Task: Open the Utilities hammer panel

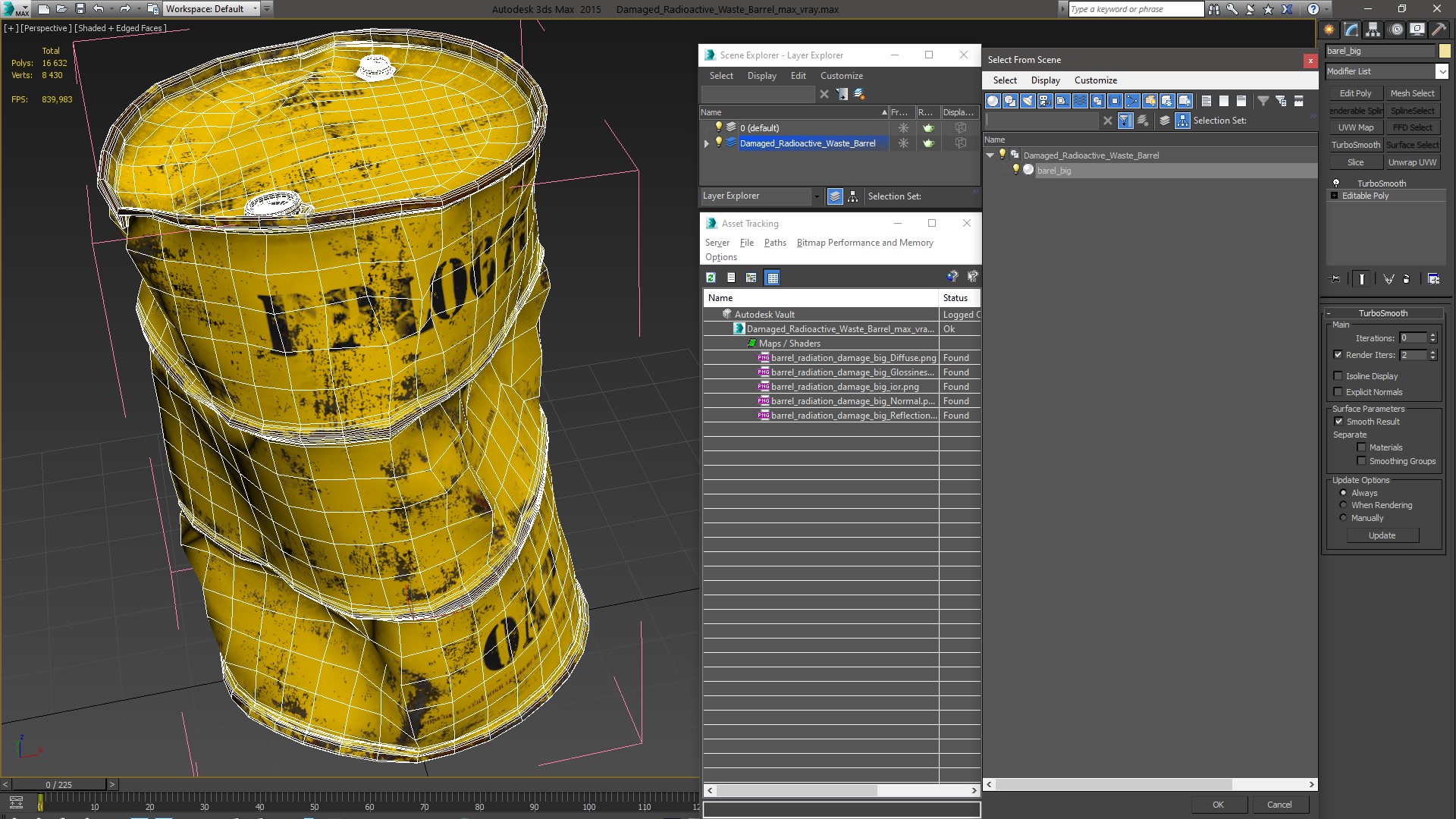Action: [x=1439, y=30]
